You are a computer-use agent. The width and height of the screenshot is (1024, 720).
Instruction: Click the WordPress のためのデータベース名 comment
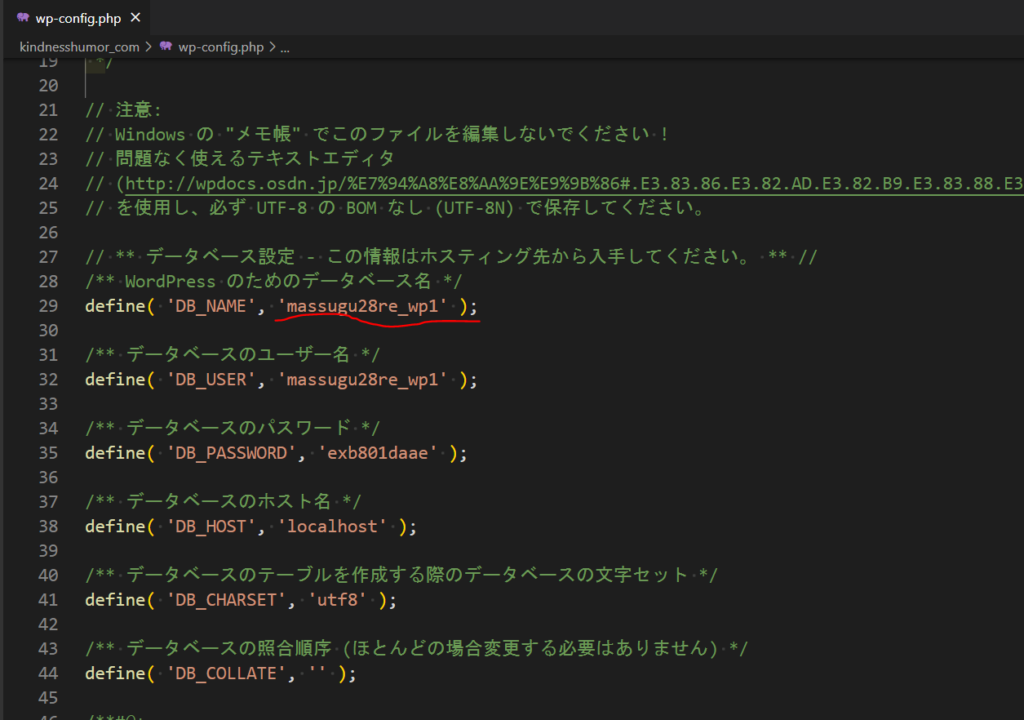[x=274, y=282]
